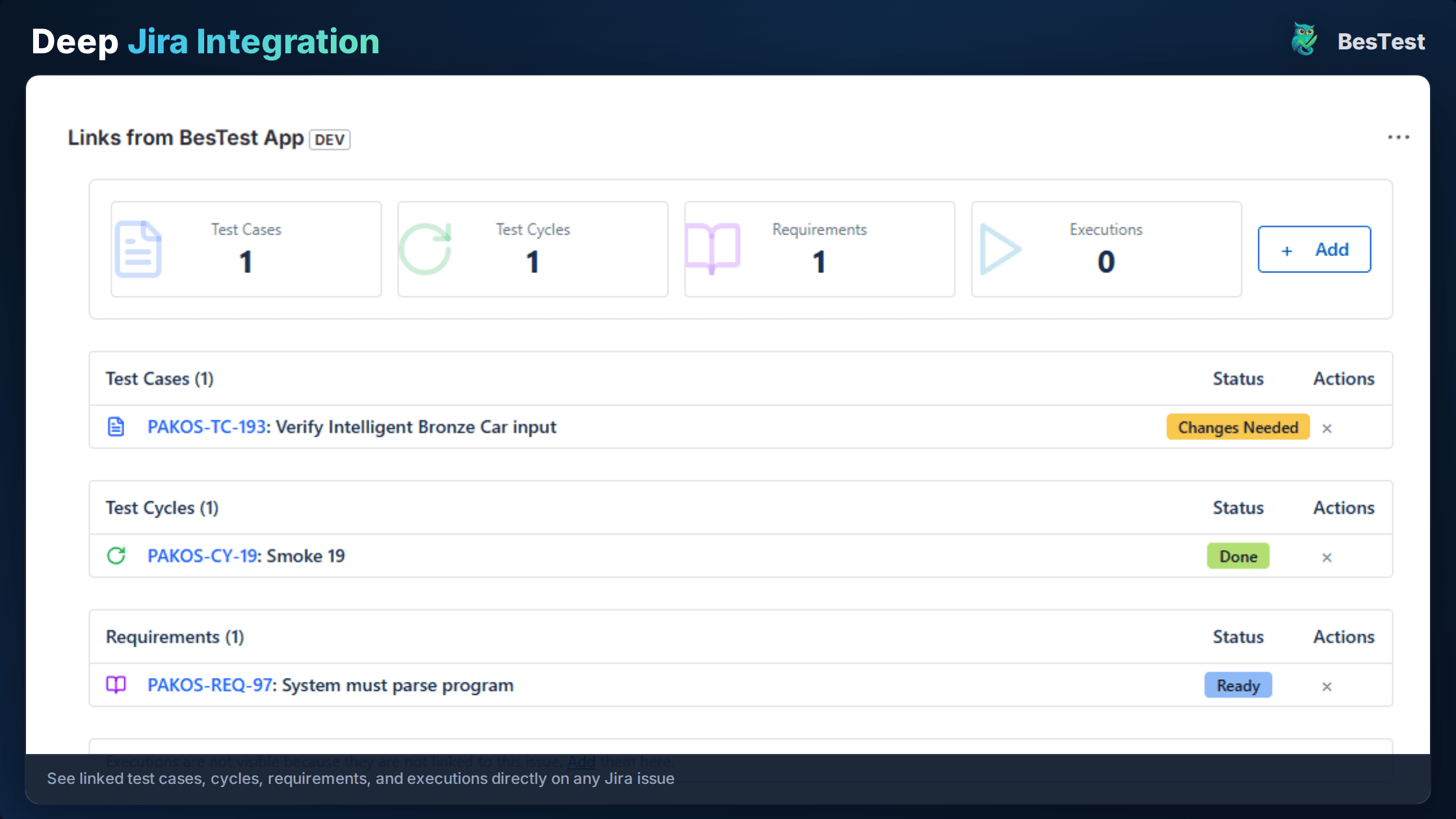Open PAKOS-TC-193 test case

point(207,427)
